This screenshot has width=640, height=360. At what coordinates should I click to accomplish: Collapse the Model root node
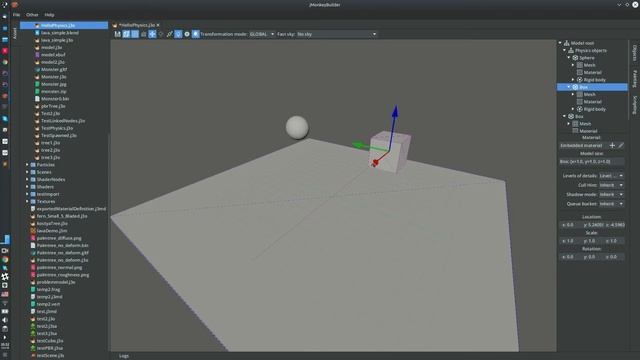click(x=560, y=43)
